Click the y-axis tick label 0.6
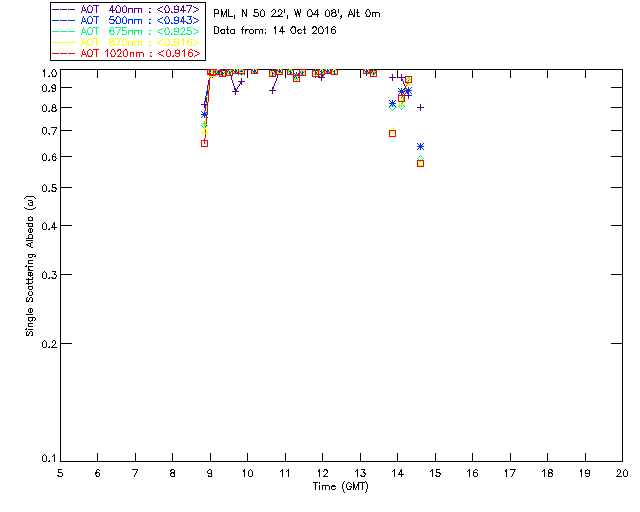Image resolution: width=640 pixels, height=512 pixels. click(x=49, y=157)
